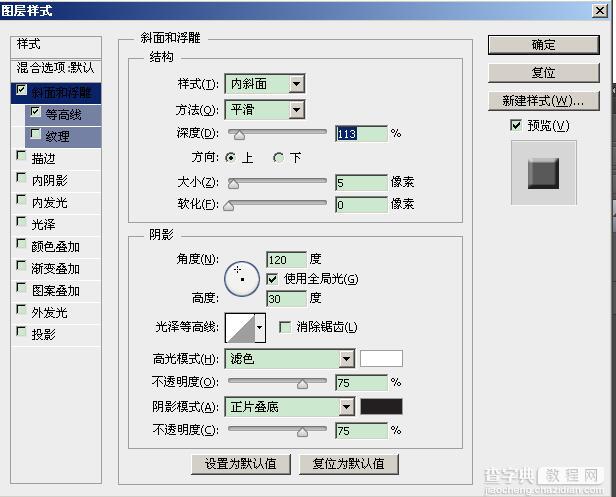The height and width of the screenshot is (497, 616).
Task: Click the shadow 不透明度 slider handle
Action: pos(302,432)
